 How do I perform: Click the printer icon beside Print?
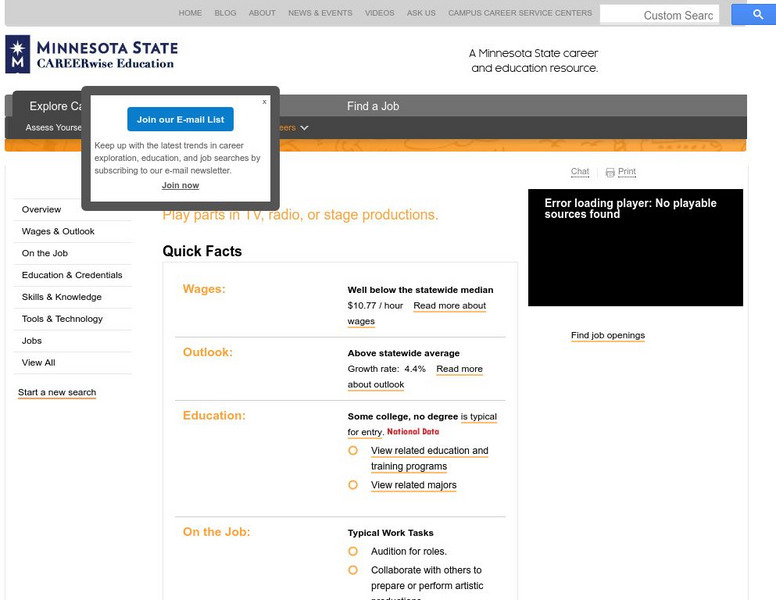(x=610, y=172)
